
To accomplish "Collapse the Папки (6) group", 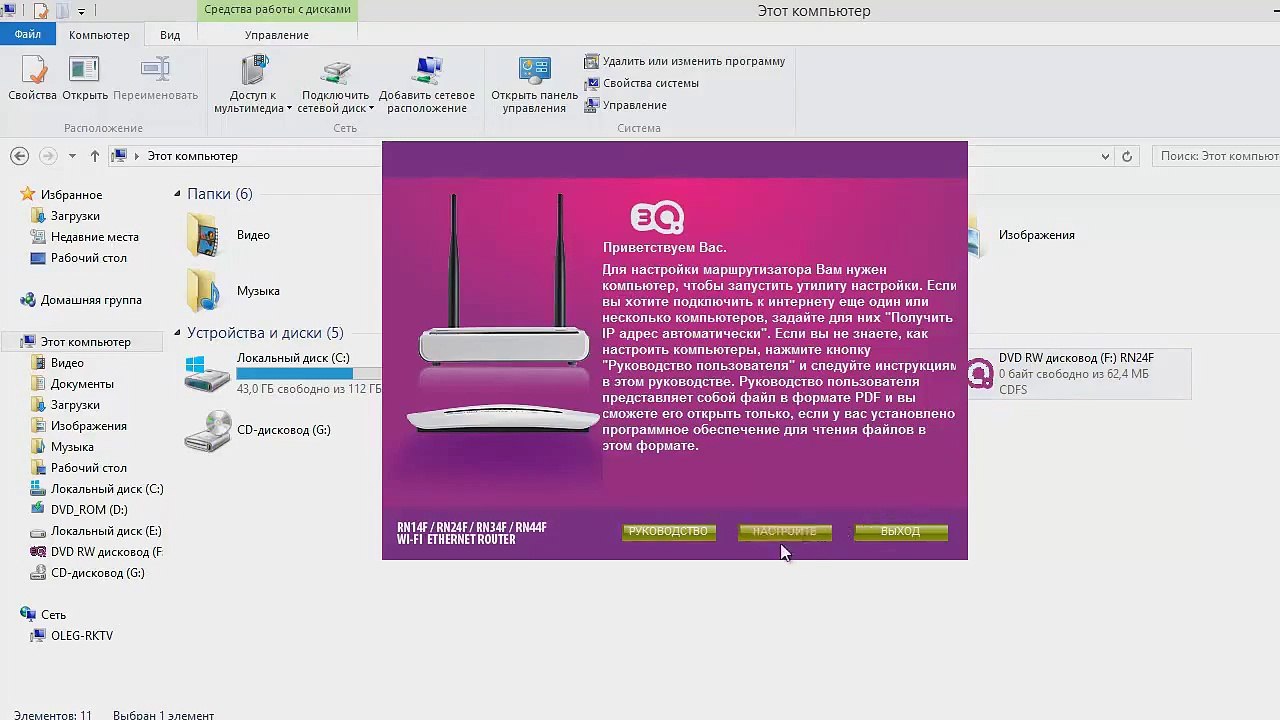I will tap(177, 194).
